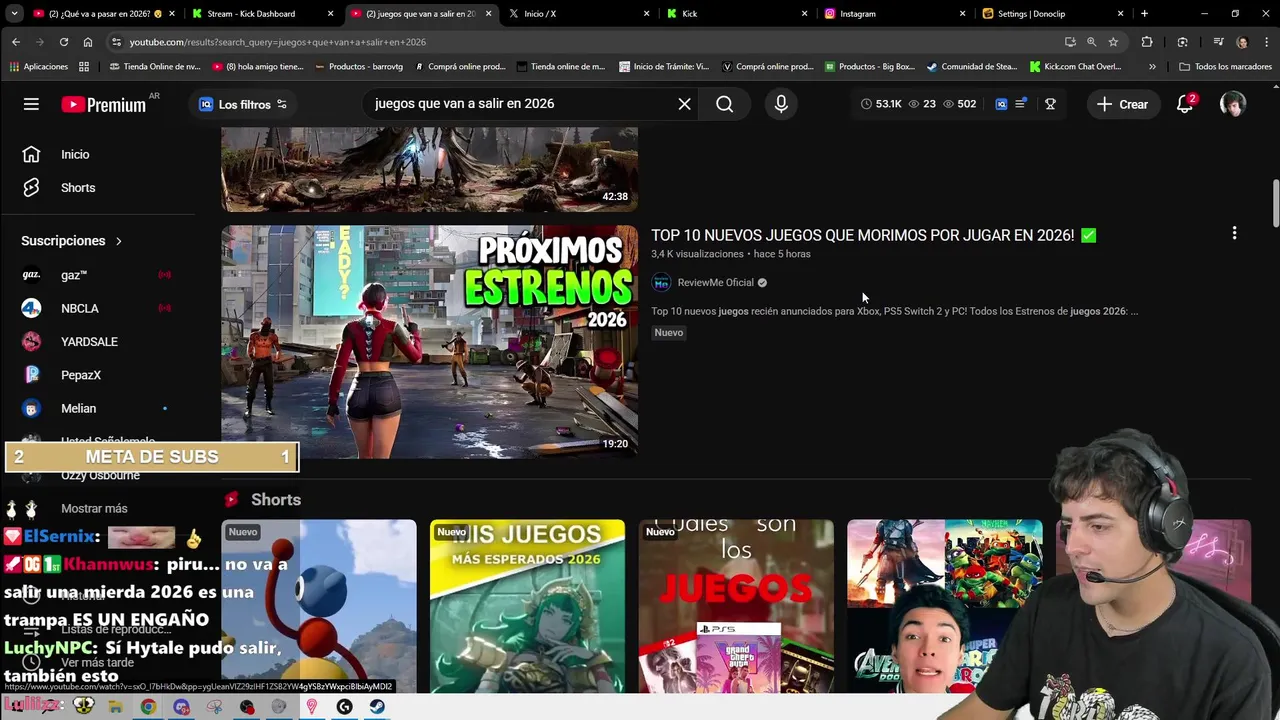Open 'Productos - barrovtg' bookmark

(358, 67)
